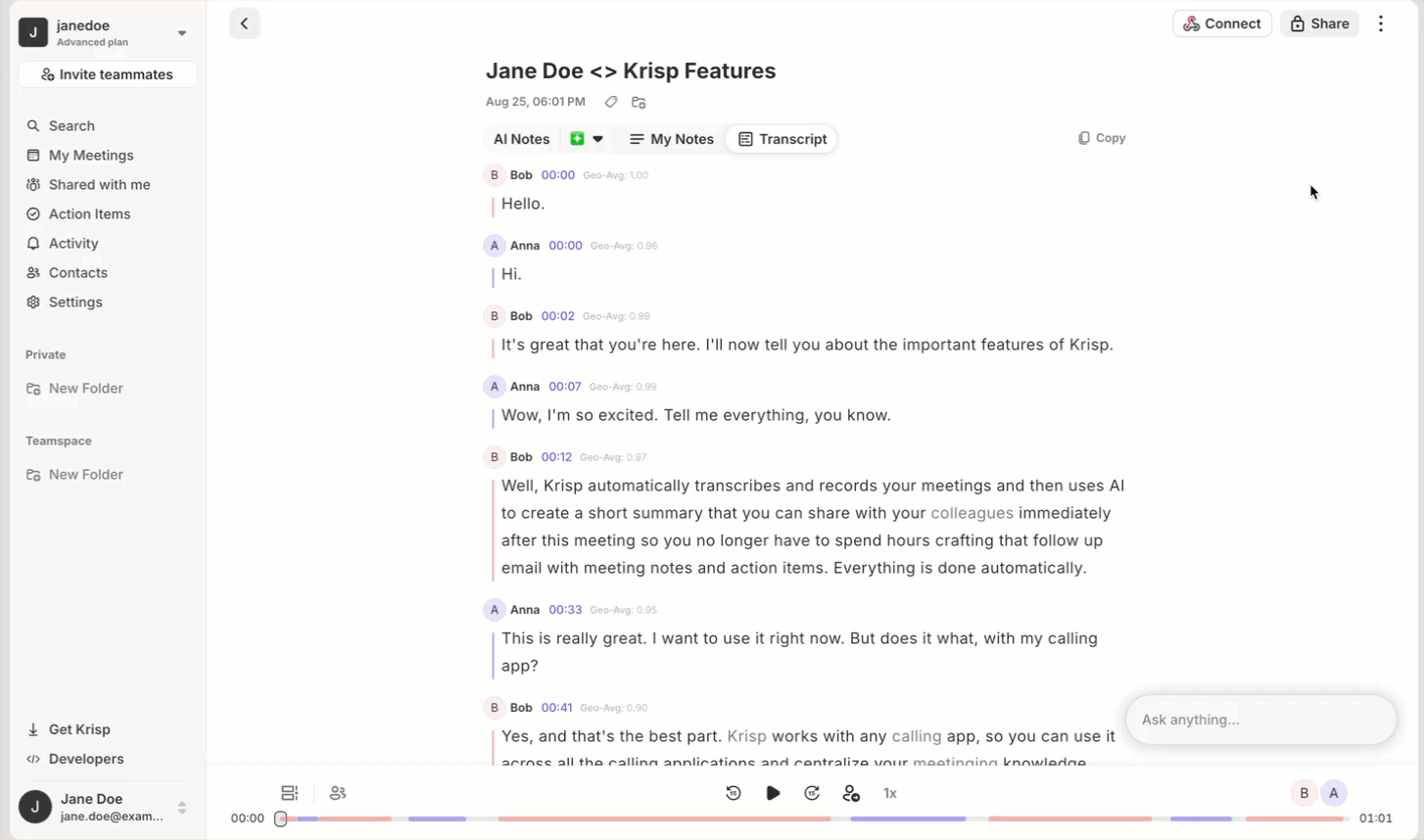Expand the janedoe workspace dropdown
Screen dimensions: 1424x840
click(x=182, y=33)
